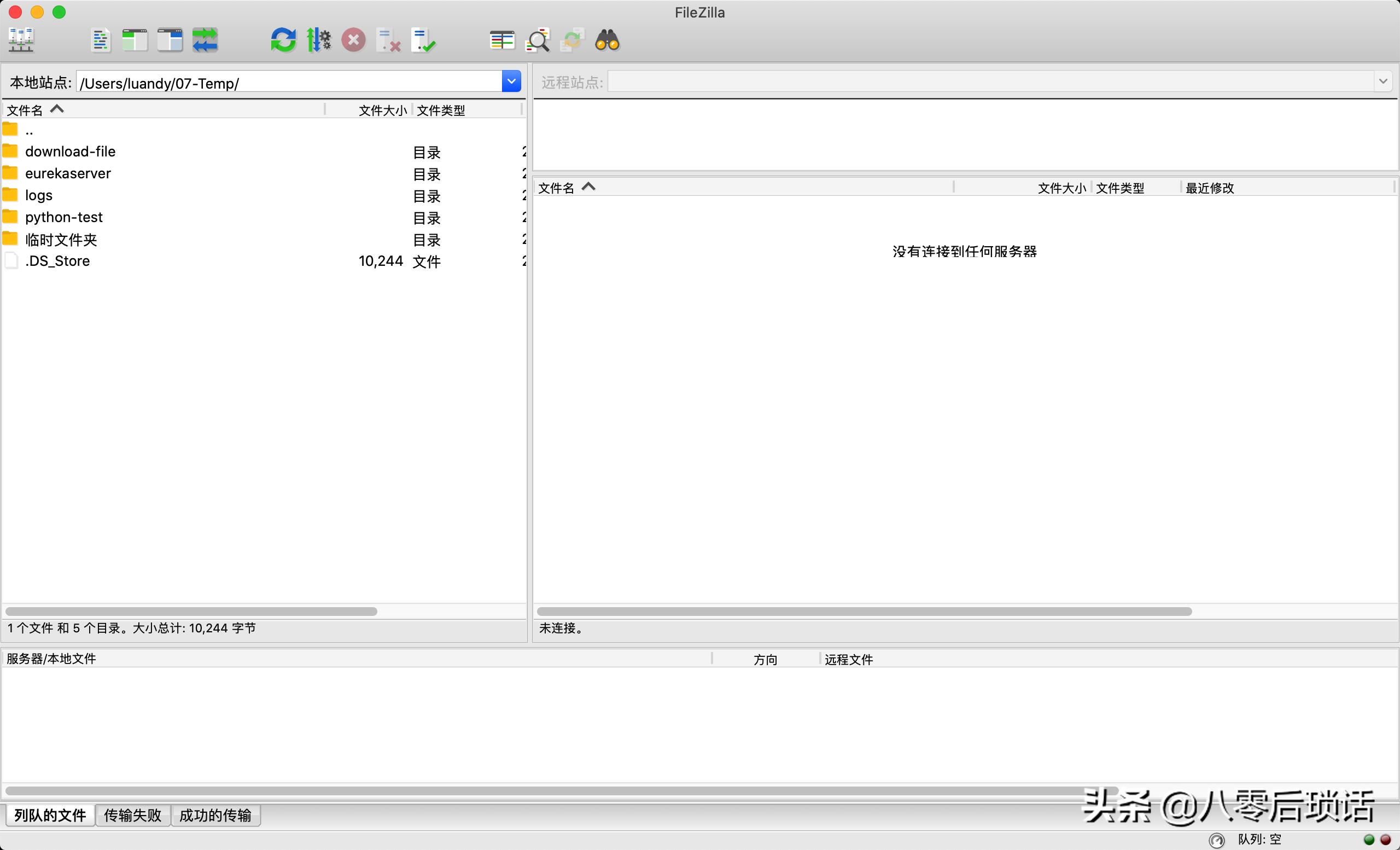Click inside the local site path field
Image resolution: width=1400 pixels, height=850 pixels.
pos(284,83)
